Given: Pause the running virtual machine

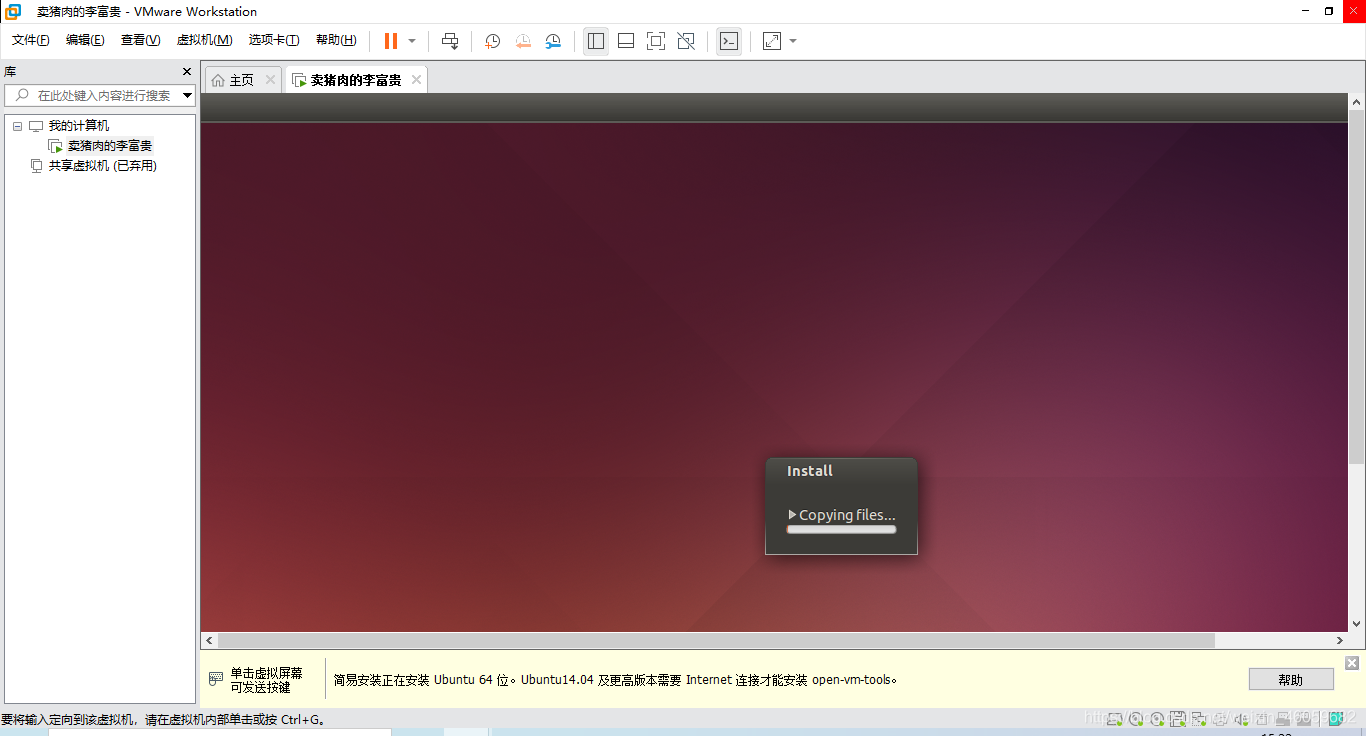Looking at the screenshot, I should click(390, 41).
